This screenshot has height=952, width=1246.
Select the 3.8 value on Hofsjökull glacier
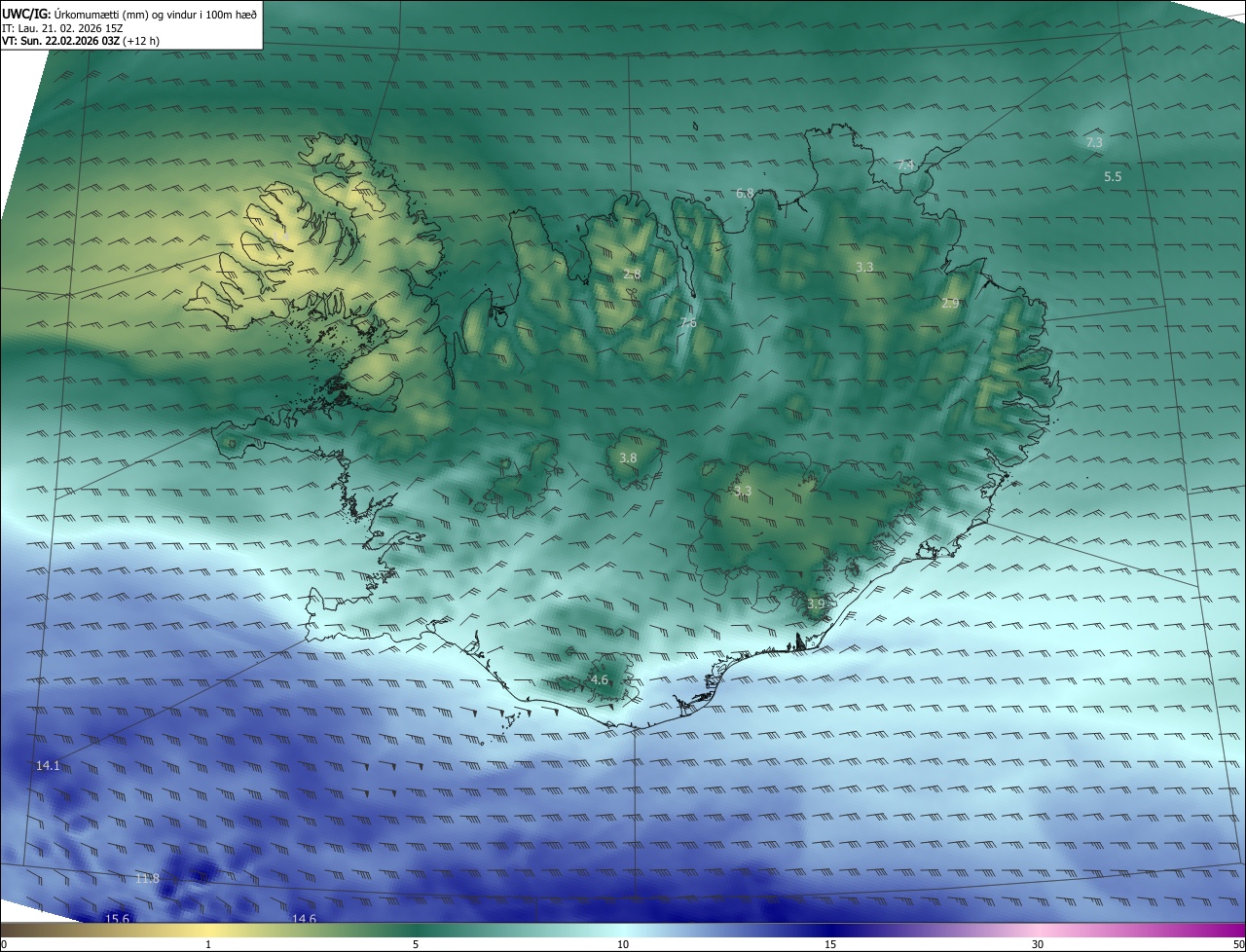pyautogui.click(x=629, y=458)
